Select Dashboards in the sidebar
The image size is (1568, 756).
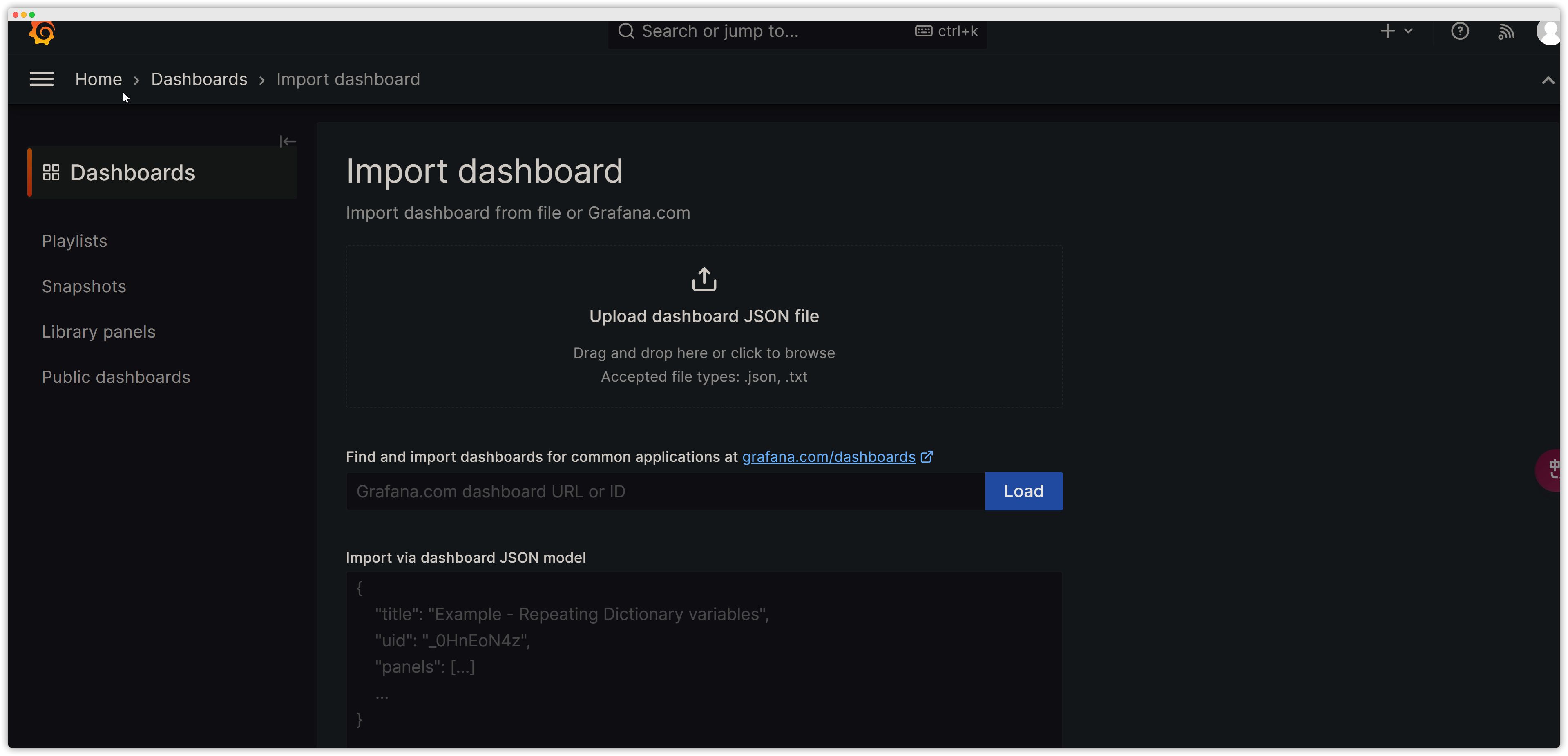tap(163, 172)
